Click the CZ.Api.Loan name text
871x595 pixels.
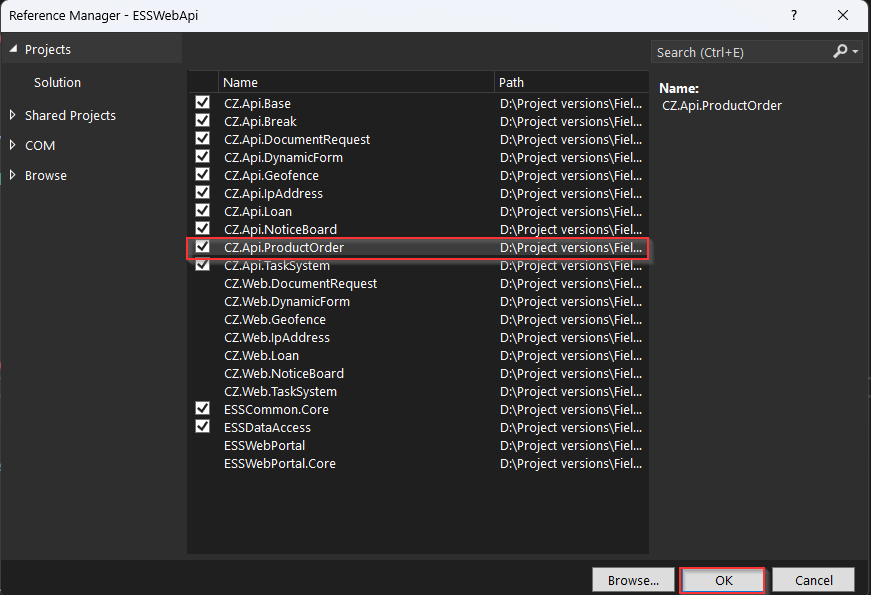coord(258,212)
